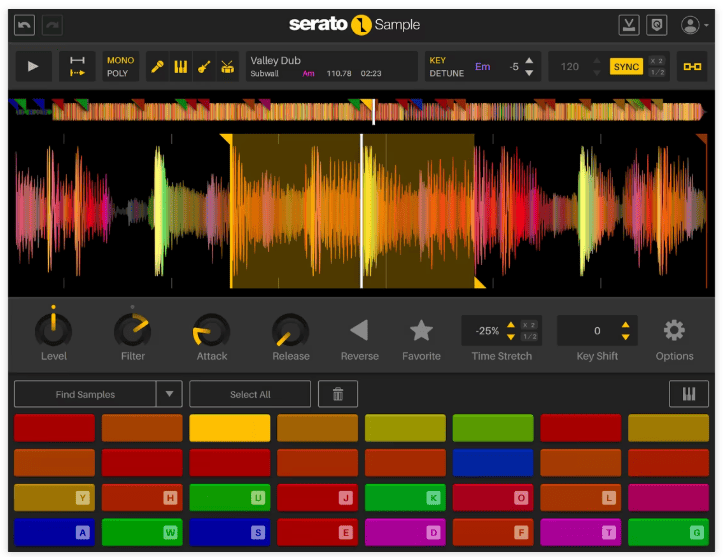Click the undo arrow icon

[24, 25]
